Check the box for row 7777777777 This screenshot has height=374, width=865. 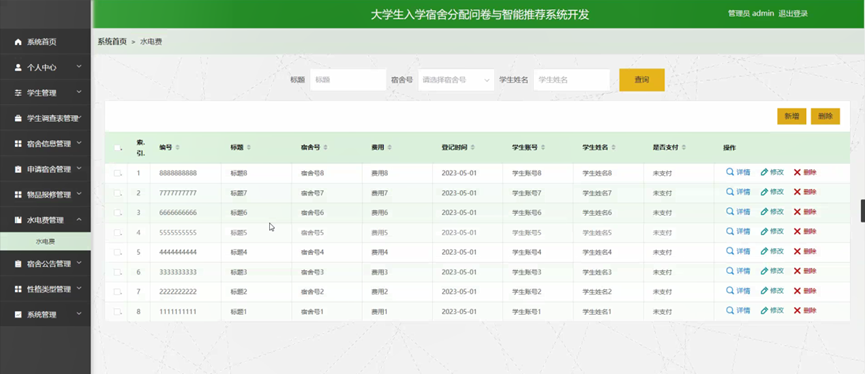coord(117,193)
